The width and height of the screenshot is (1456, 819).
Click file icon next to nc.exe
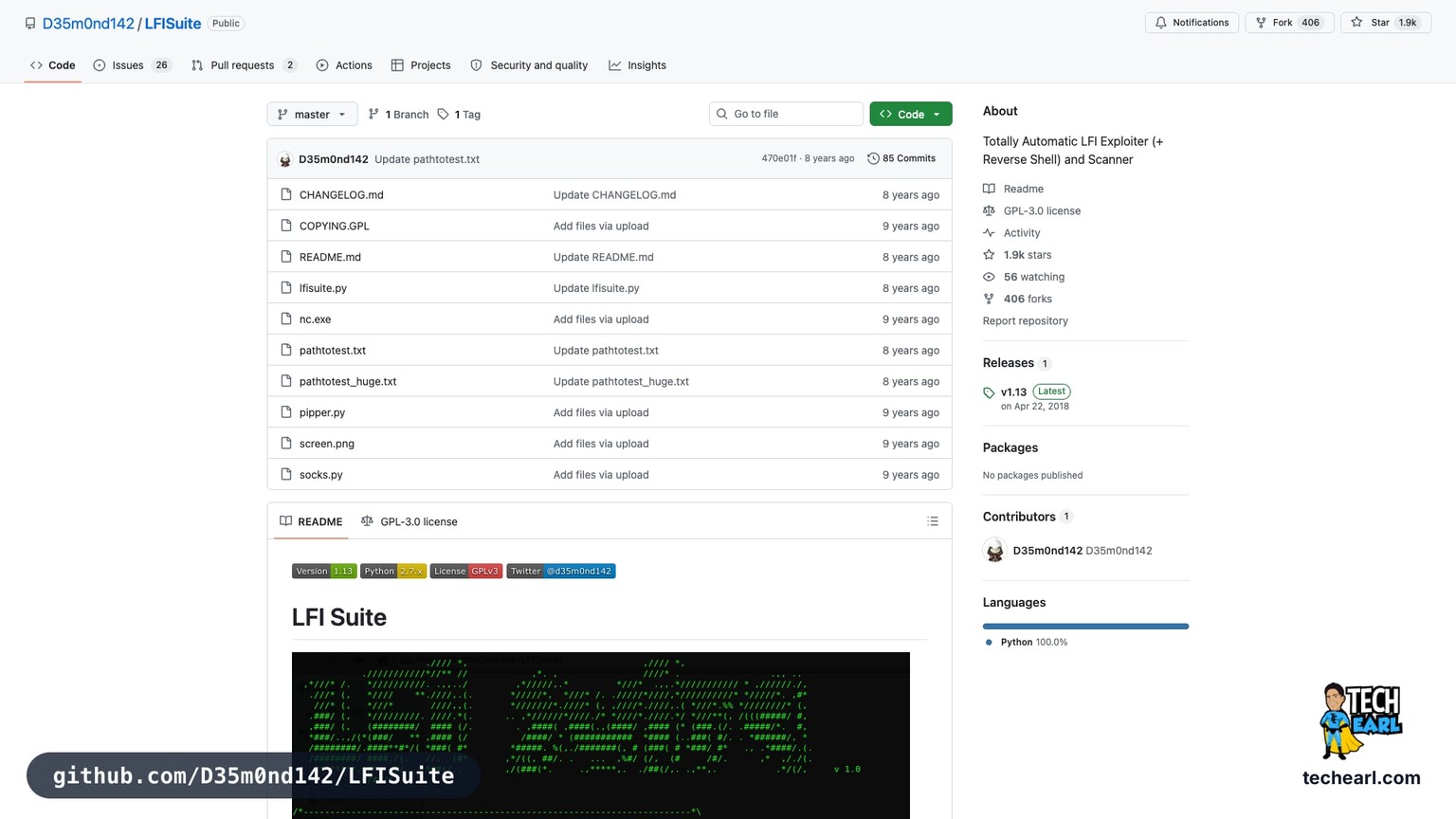tap(286, 319)
